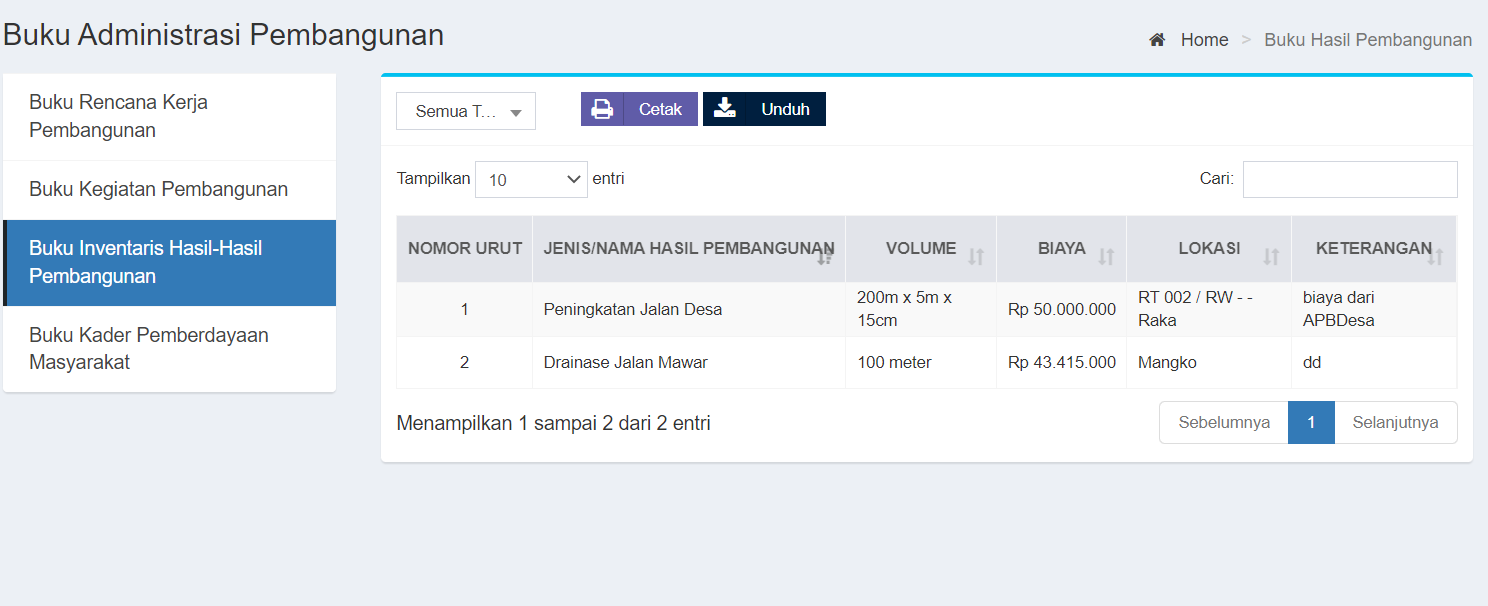Click the Home icon in the breadcrumb

1157,39
